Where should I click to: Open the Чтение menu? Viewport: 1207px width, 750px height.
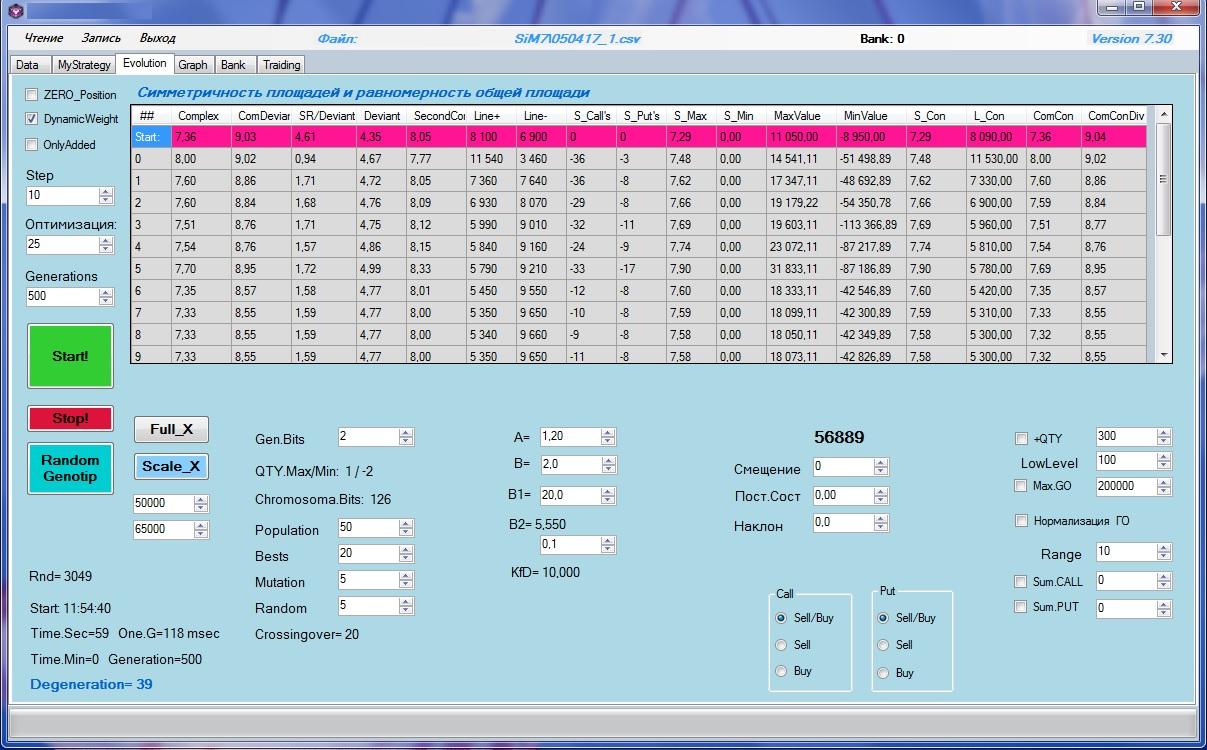[43, 38]
